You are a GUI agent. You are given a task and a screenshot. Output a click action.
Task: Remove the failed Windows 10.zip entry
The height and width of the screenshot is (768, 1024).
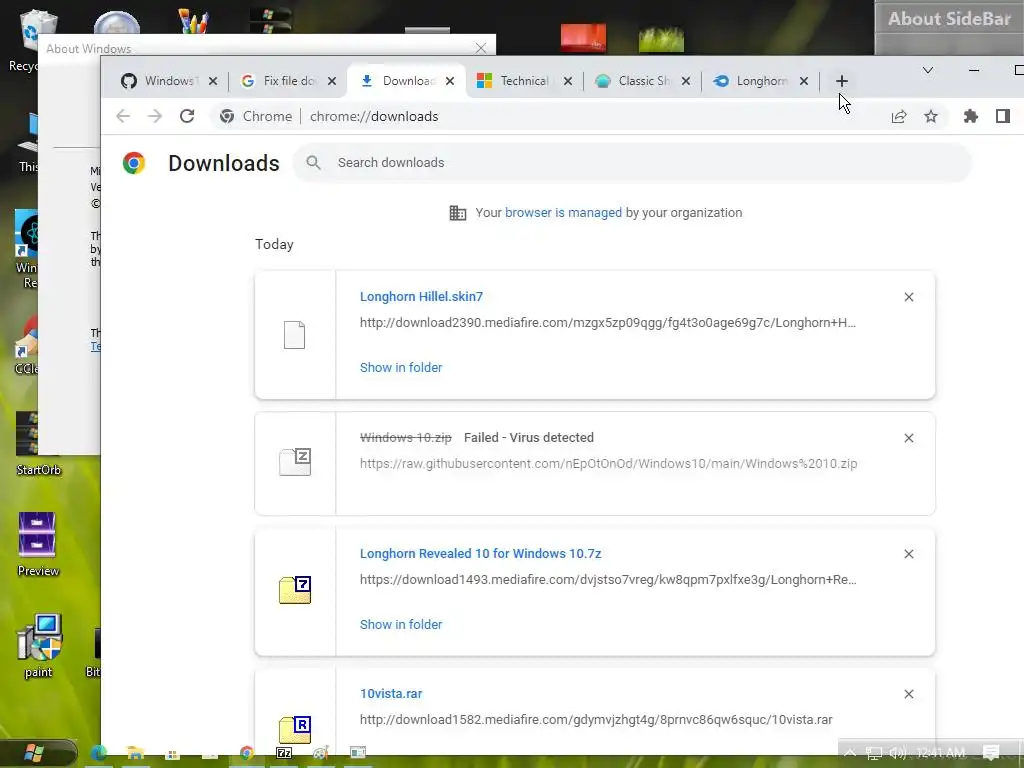[908, 438]
